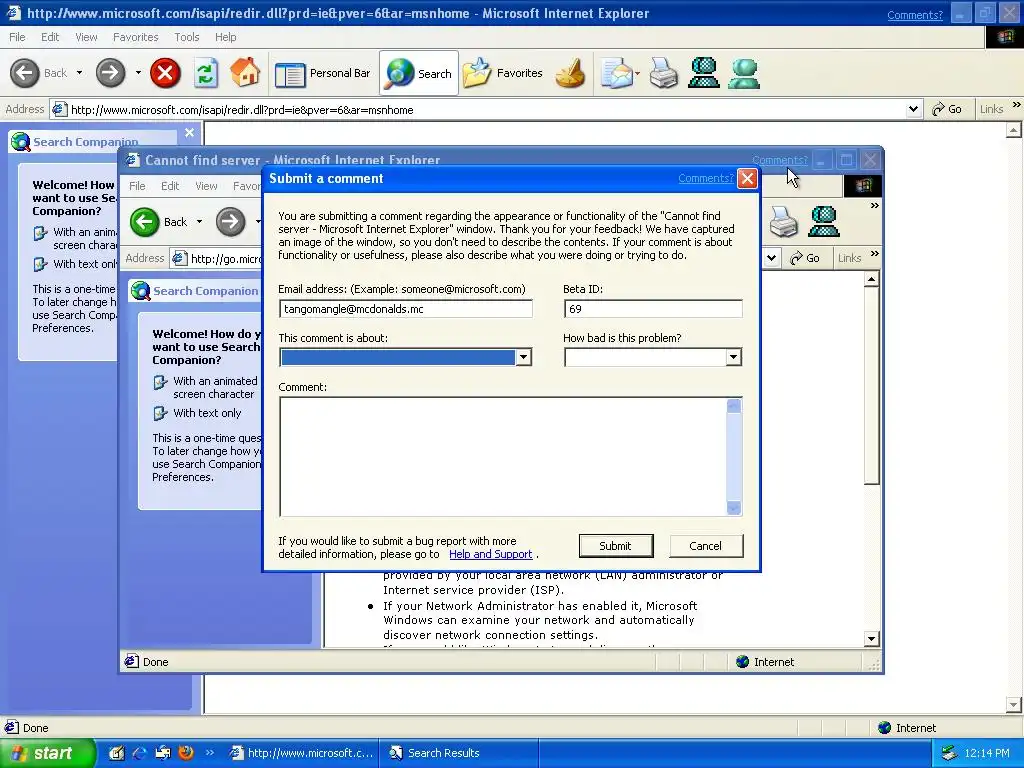Open the Edit menu in main window
Viewport: 1024px width, 768px height.
point(50,37)
